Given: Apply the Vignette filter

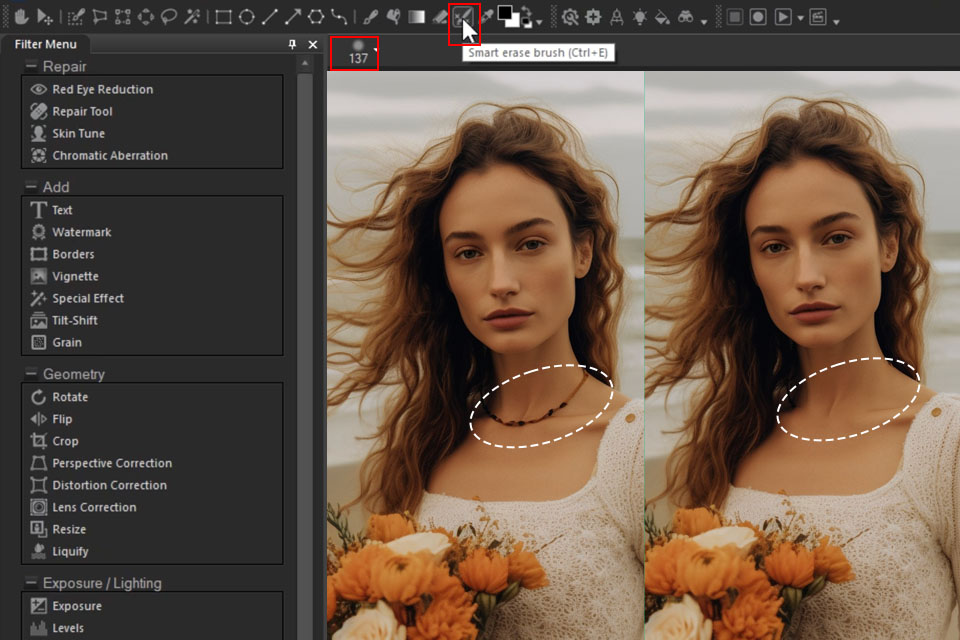Looking at the screenshot, I should pos(75,276).
